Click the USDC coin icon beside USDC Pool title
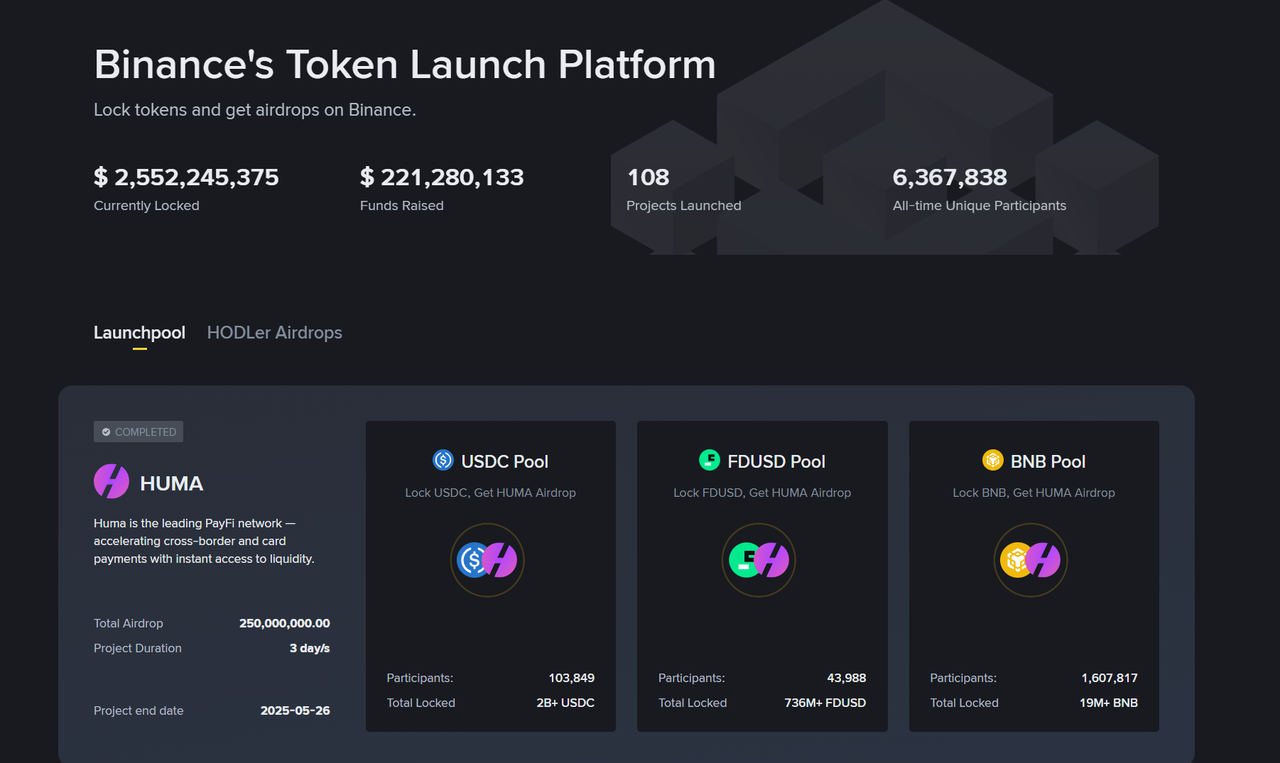 coord(443,460)
